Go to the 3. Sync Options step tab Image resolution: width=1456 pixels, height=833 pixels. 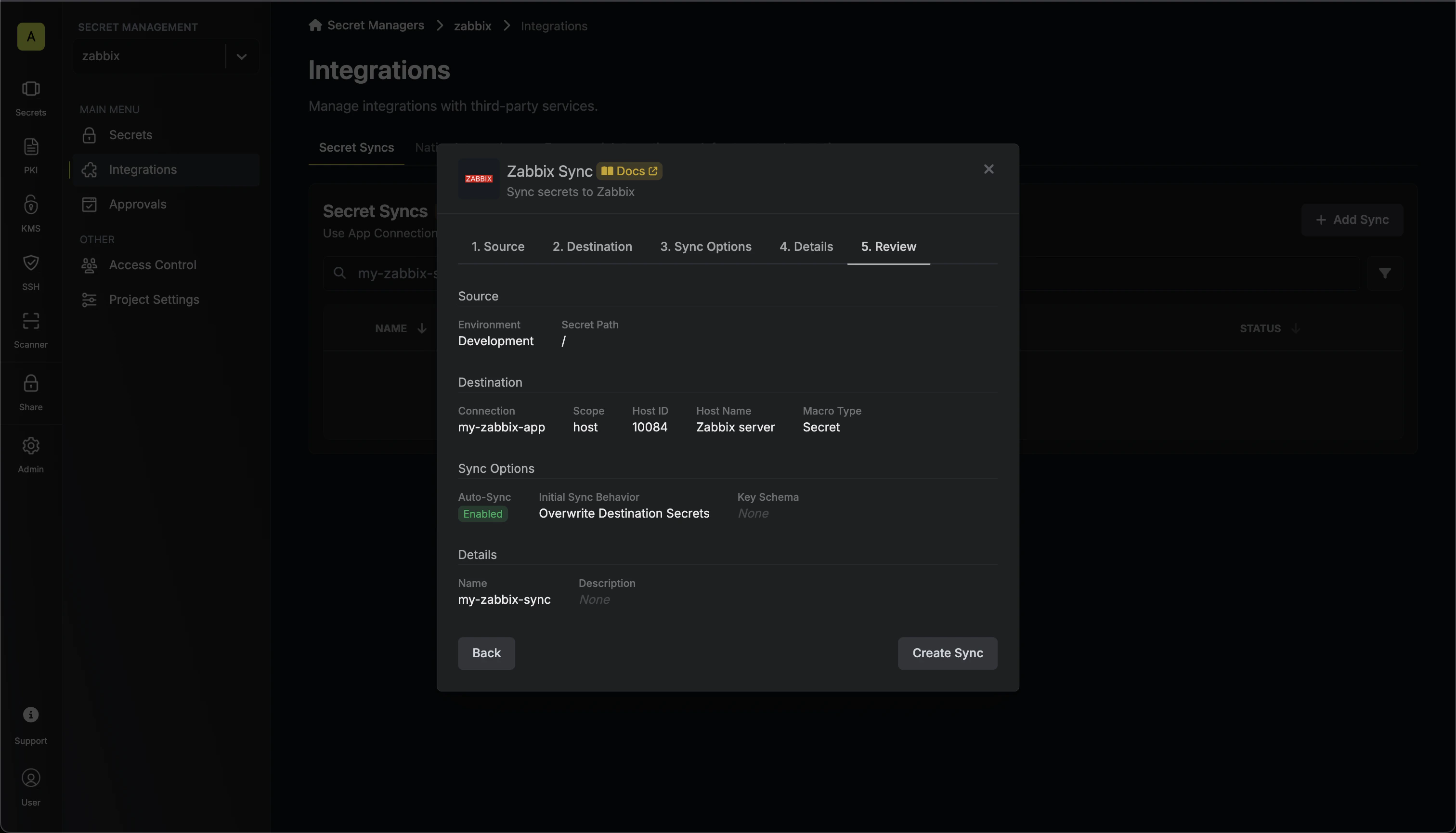click(x=705, y=247)
